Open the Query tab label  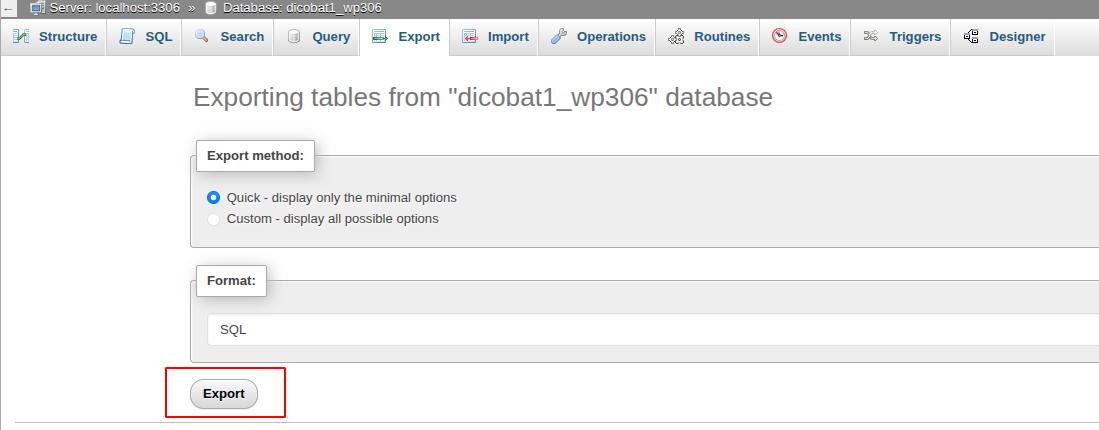coord(332,36)
